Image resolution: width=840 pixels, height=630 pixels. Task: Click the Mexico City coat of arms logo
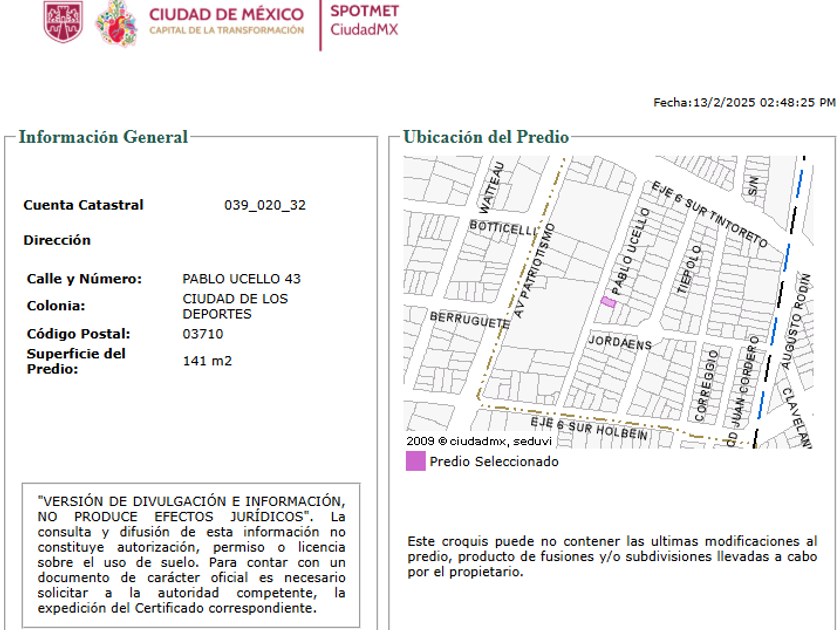coord(63,22)
